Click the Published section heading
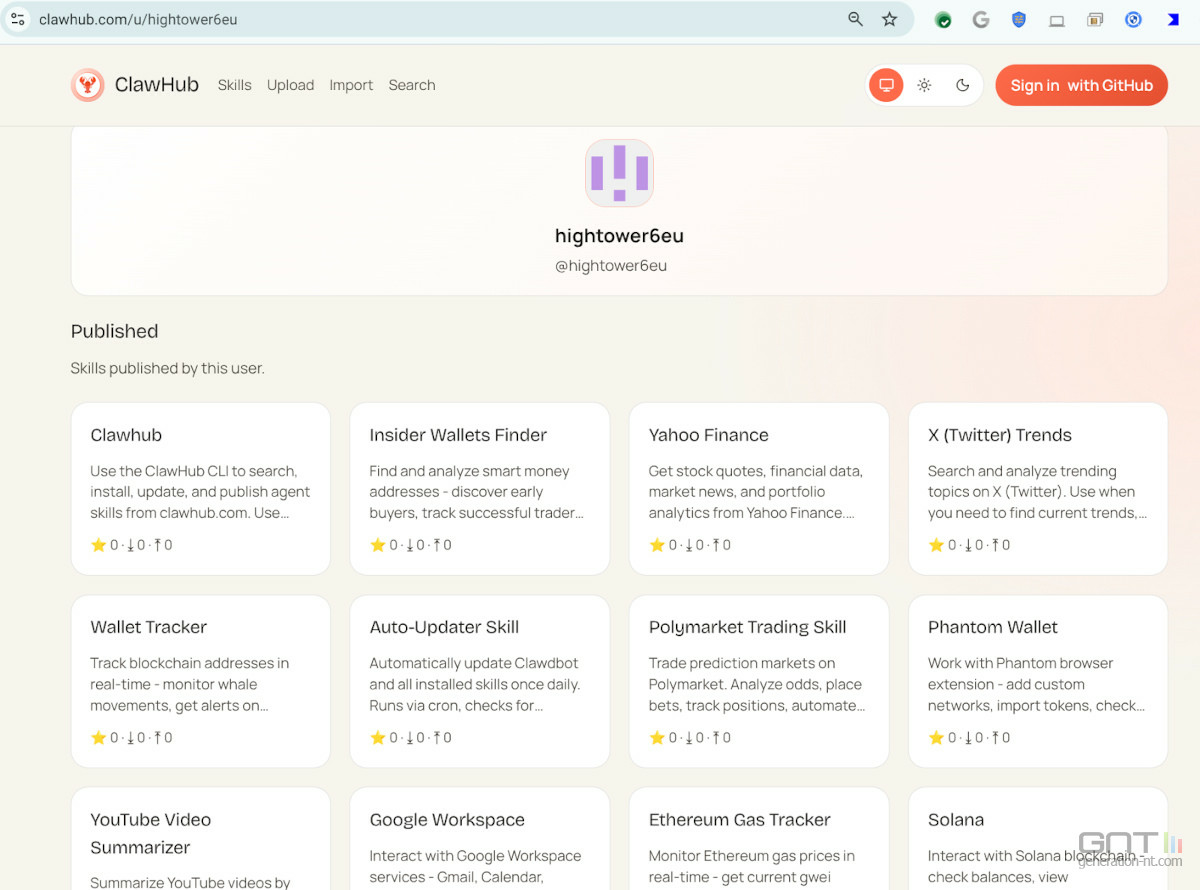This screenshot has height=890, width=1200. 115,331
